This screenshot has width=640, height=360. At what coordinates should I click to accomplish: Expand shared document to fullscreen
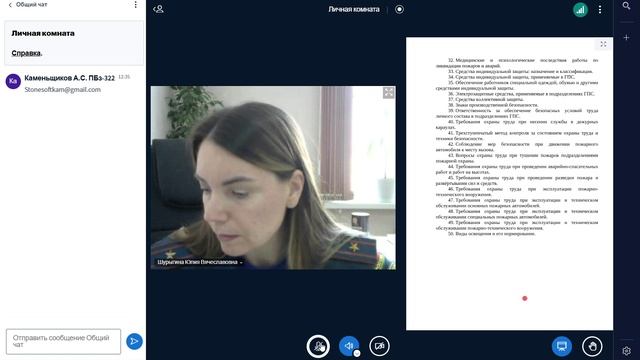(603, 44)
